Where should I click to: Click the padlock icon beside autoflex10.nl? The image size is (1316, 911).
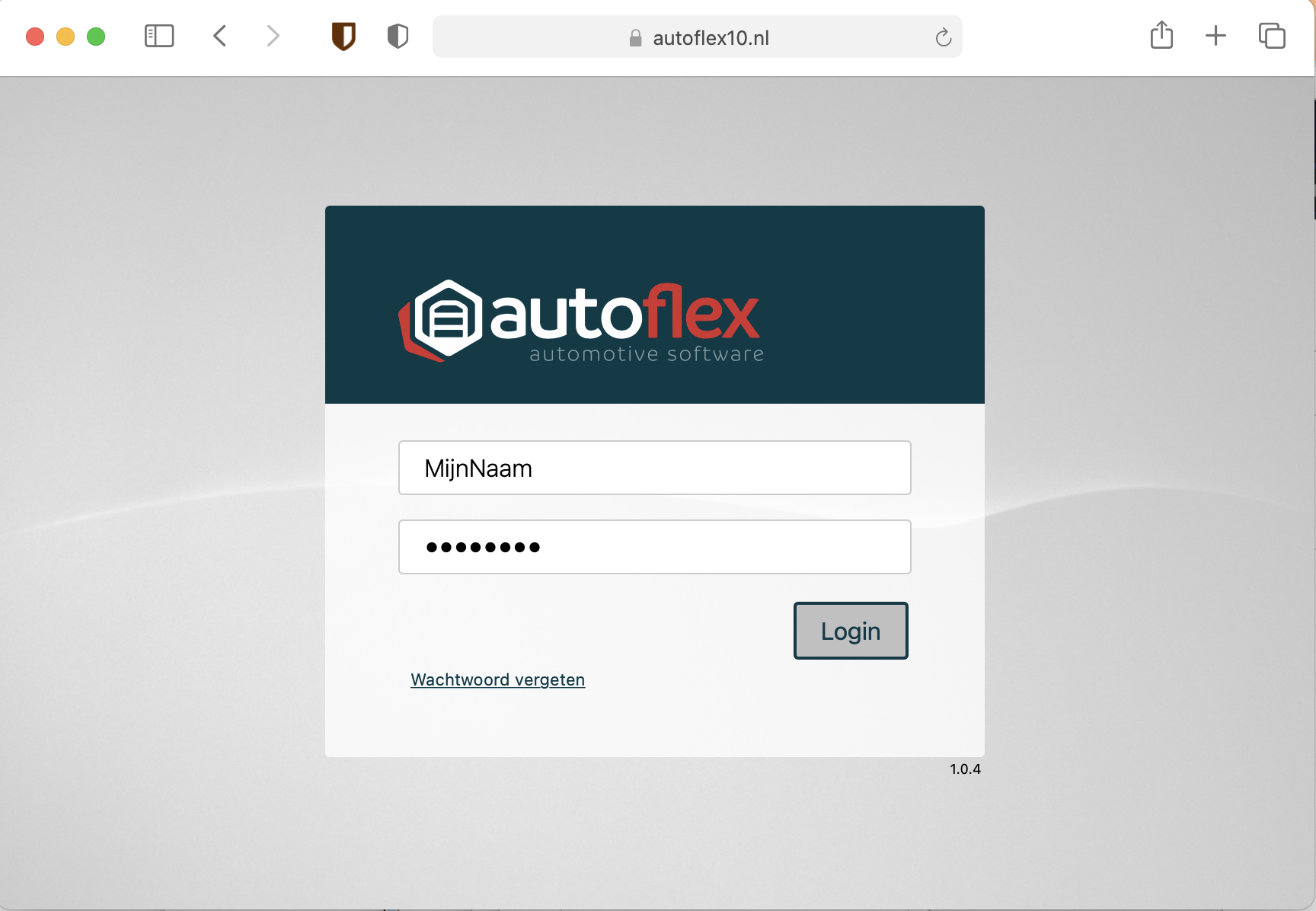635,38
